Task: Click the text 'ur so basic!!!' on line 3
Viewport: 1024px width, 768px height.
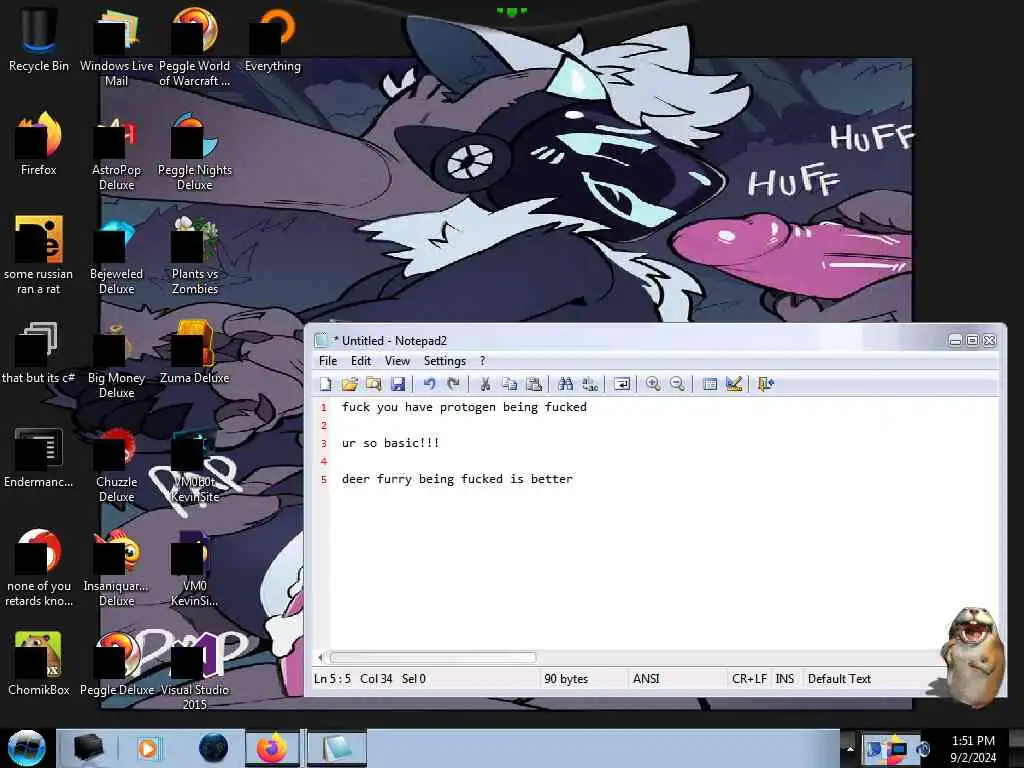Action: coord(390,443)
